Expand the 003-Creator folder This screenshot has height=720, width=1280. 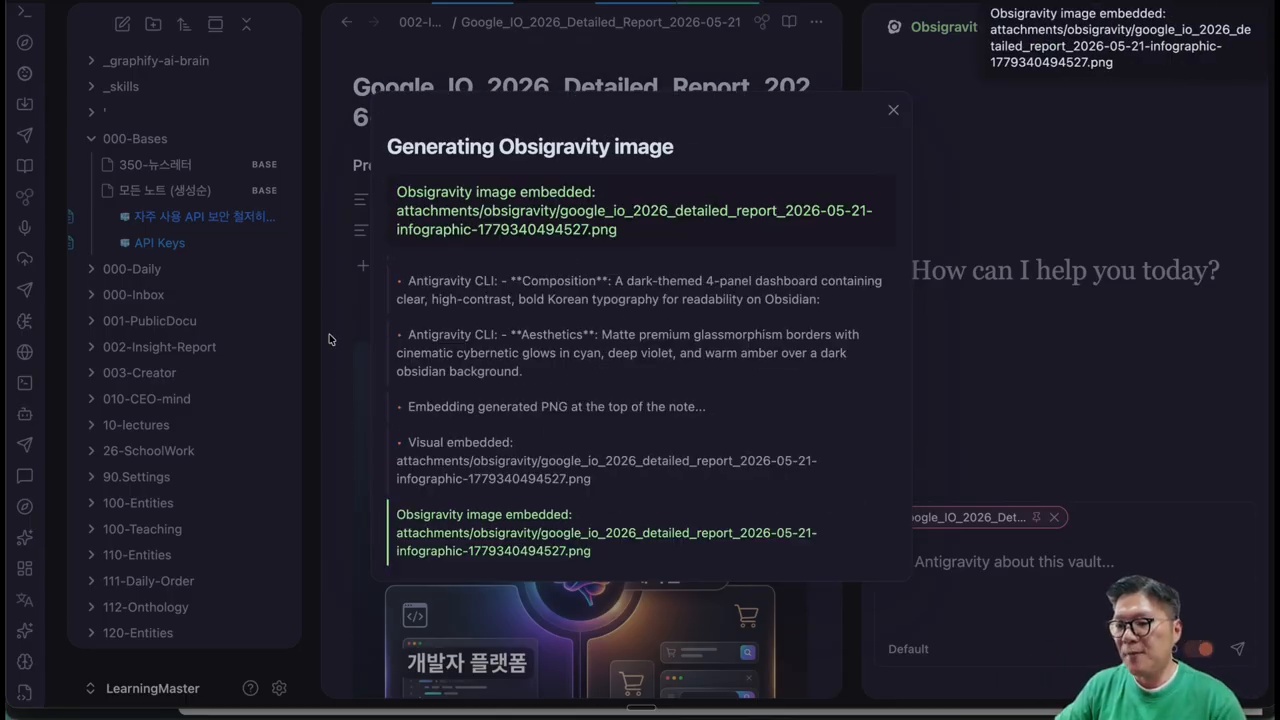click(91, 373)
